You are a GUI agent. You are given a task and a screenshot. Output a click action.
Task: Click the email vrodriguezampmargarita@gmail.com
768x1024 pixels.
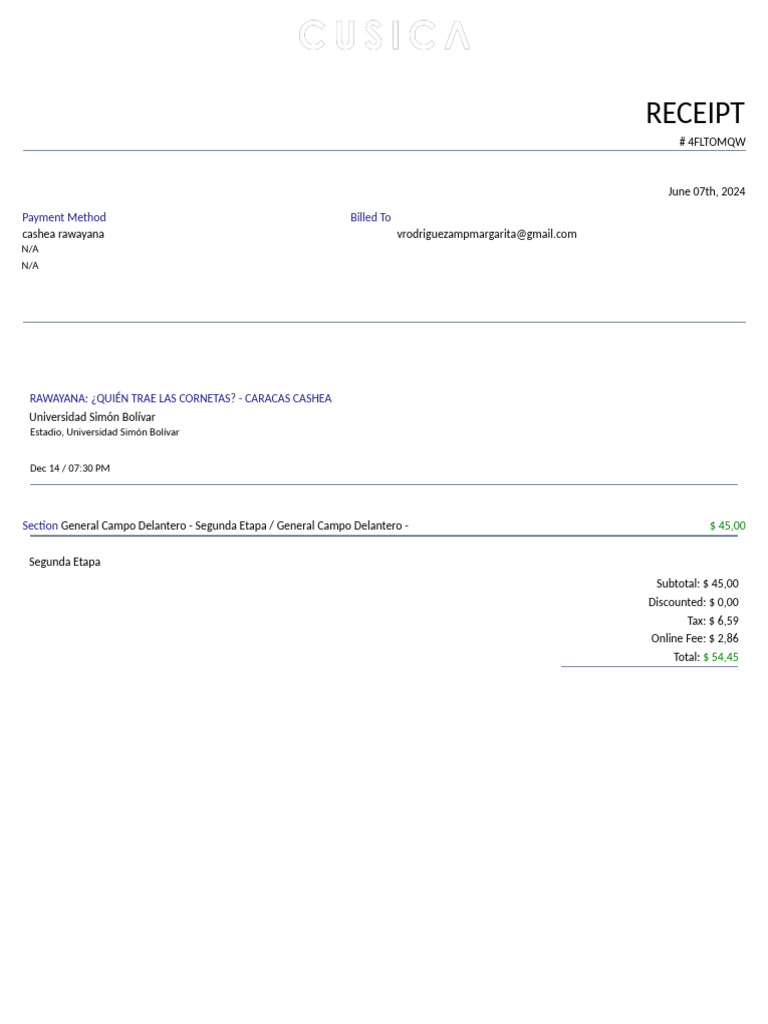(487, 234)
